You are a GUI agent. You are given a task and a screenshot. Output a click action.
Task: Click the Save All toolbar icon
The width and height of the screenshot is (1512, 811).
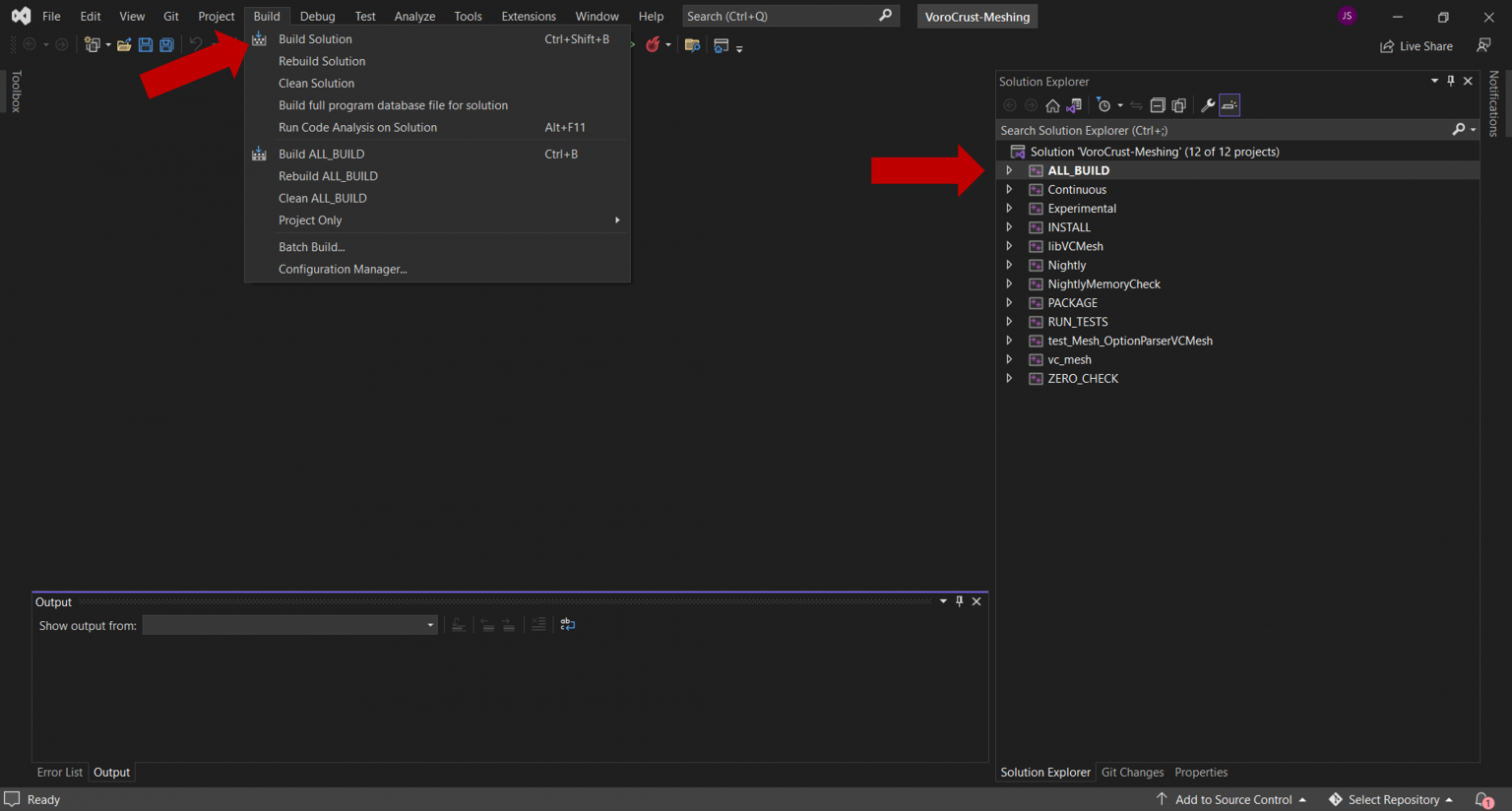[x=167, y=45]
